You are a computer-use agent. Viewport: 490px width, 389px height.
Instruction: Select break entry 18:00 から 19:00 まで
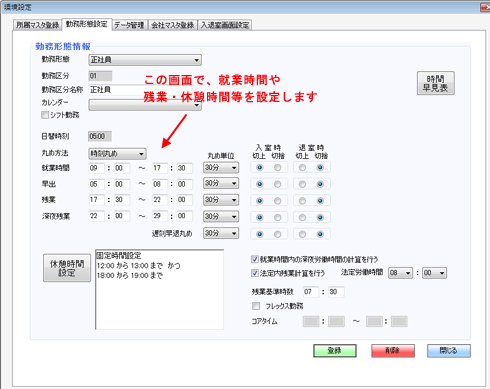click(x=130, y=275)
